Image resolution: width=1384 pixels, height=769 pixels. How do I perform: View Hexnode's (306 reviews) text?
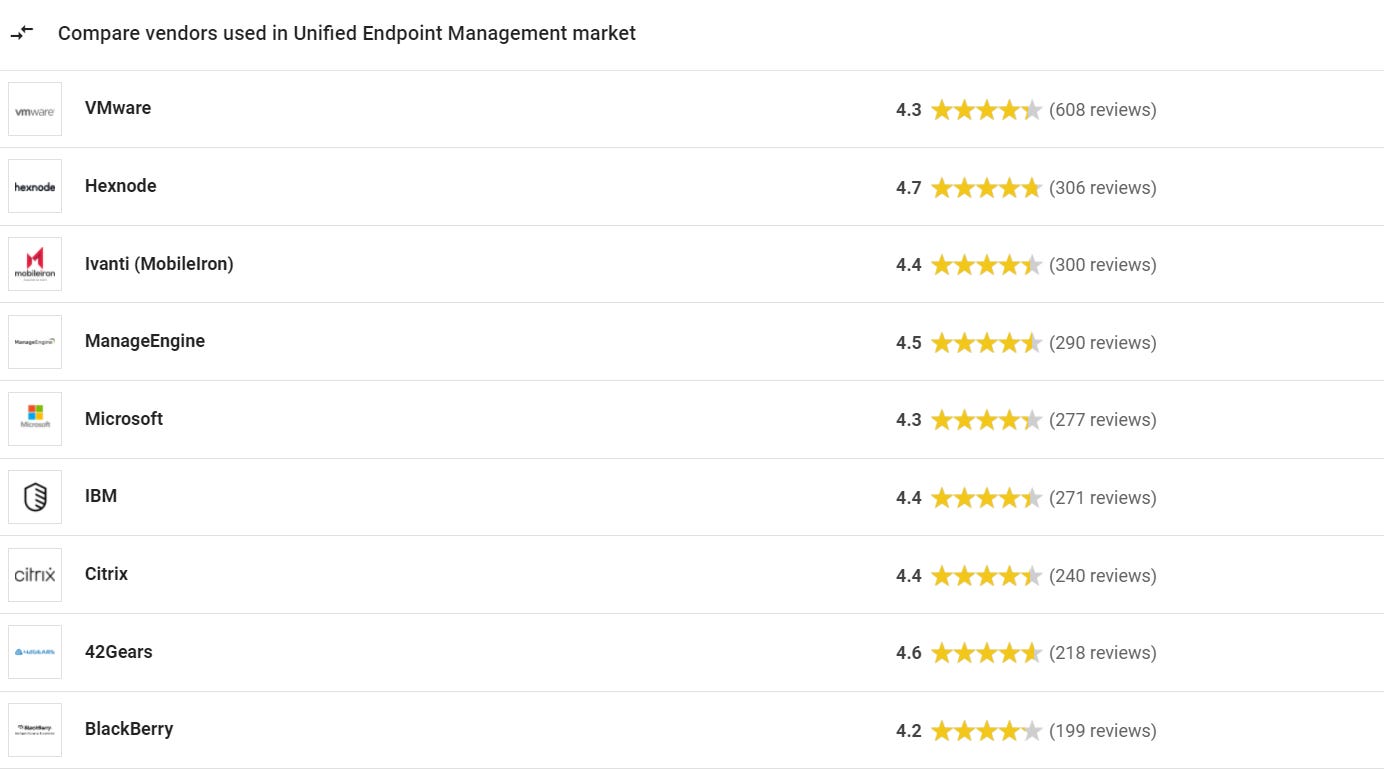[x=1103, y=188]
